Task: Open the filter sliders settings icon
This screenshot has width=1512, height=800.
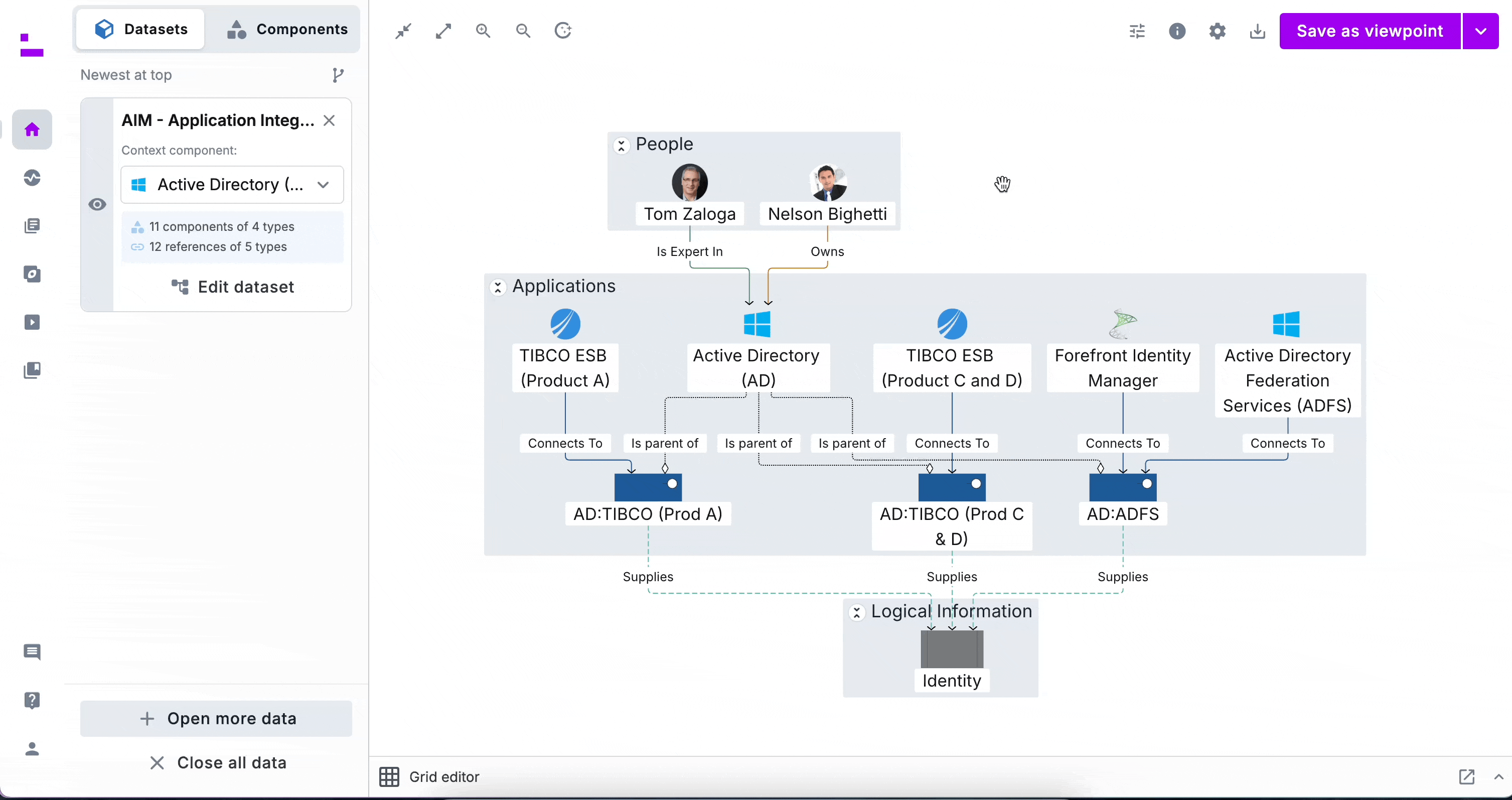Action: 1137,31
